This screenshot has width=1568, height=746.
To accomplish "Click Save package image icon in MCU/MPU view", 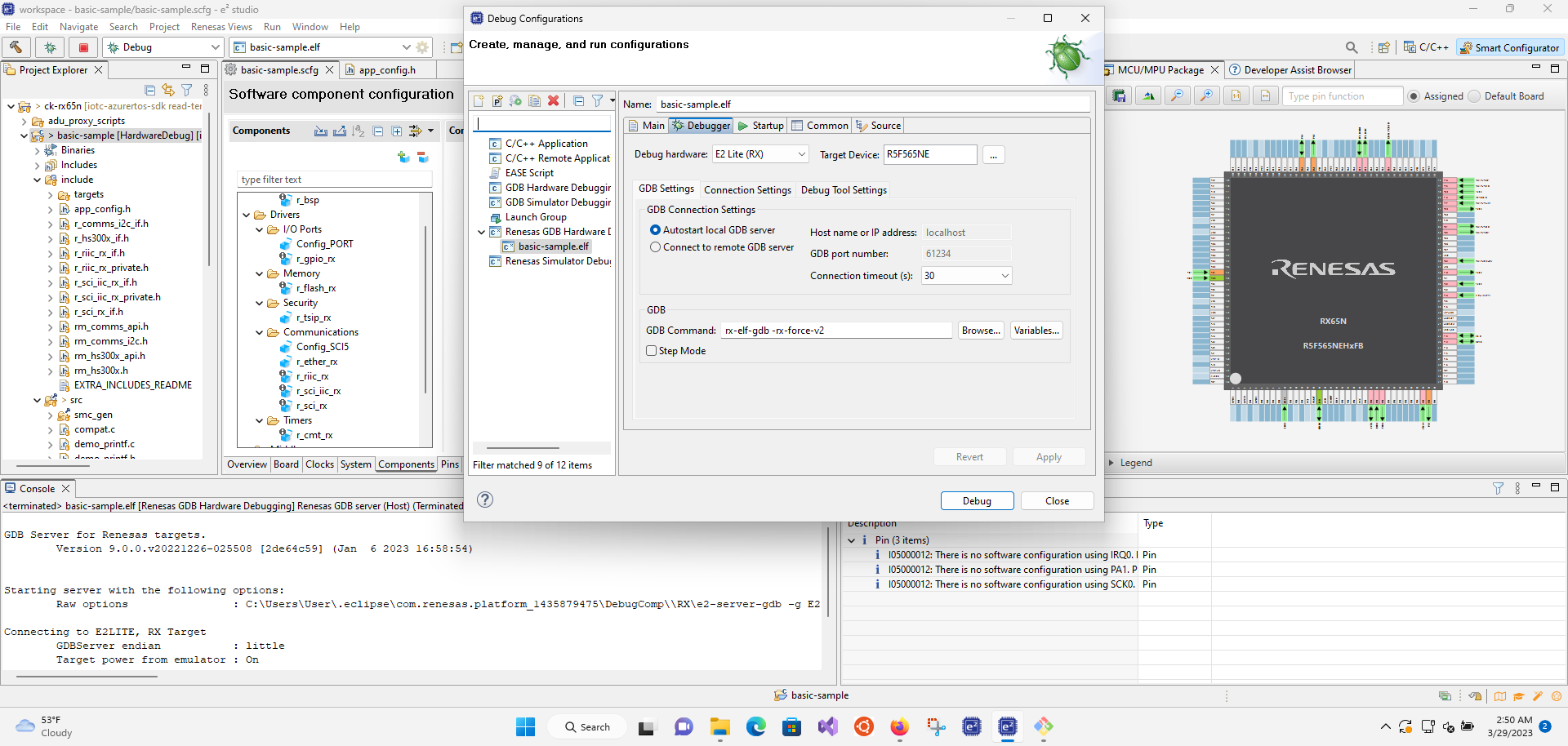I will point(1120,96).
